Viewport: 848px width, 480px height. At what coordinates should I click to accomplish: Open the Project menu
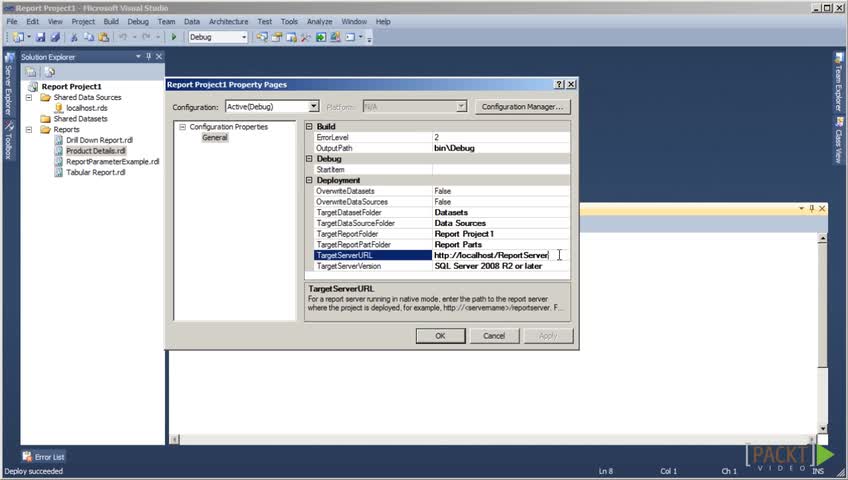click(x=83, y=22)
